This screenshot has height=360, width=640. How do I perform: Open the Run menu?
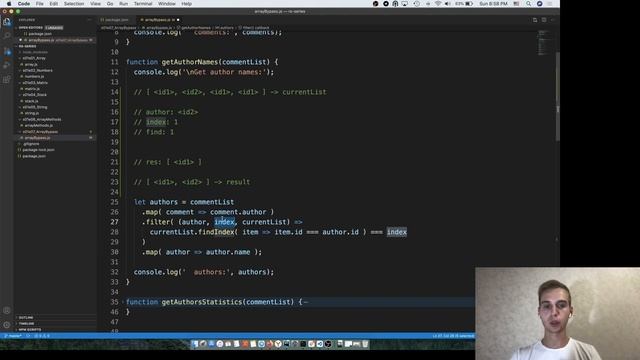[x=123, y=4]
